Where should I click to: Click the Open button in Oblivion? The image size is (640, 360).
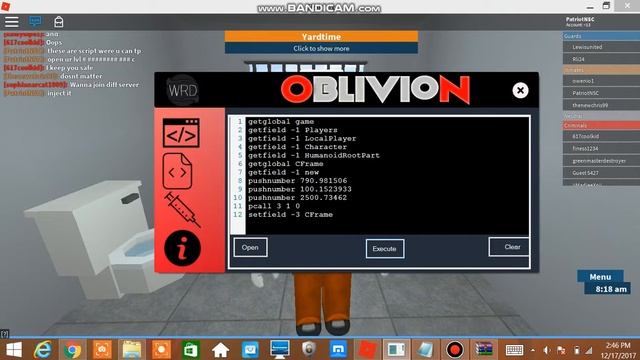tap(250, 247)
